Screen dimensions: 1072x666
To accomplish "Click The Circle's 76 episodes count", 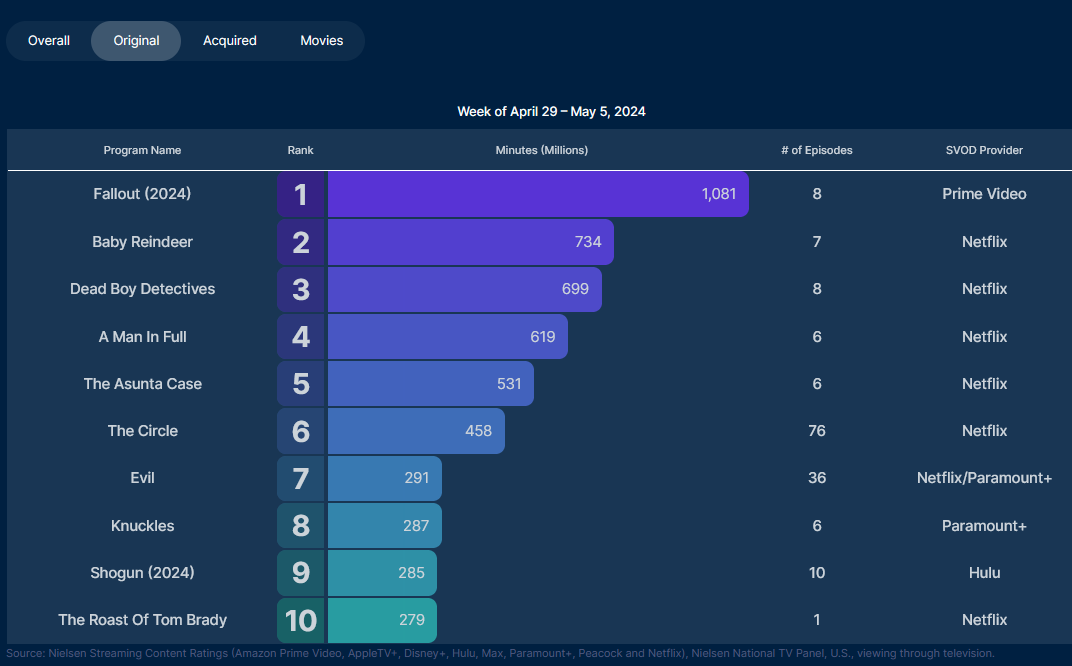I will pyautogui.click(x=817, y=431).
